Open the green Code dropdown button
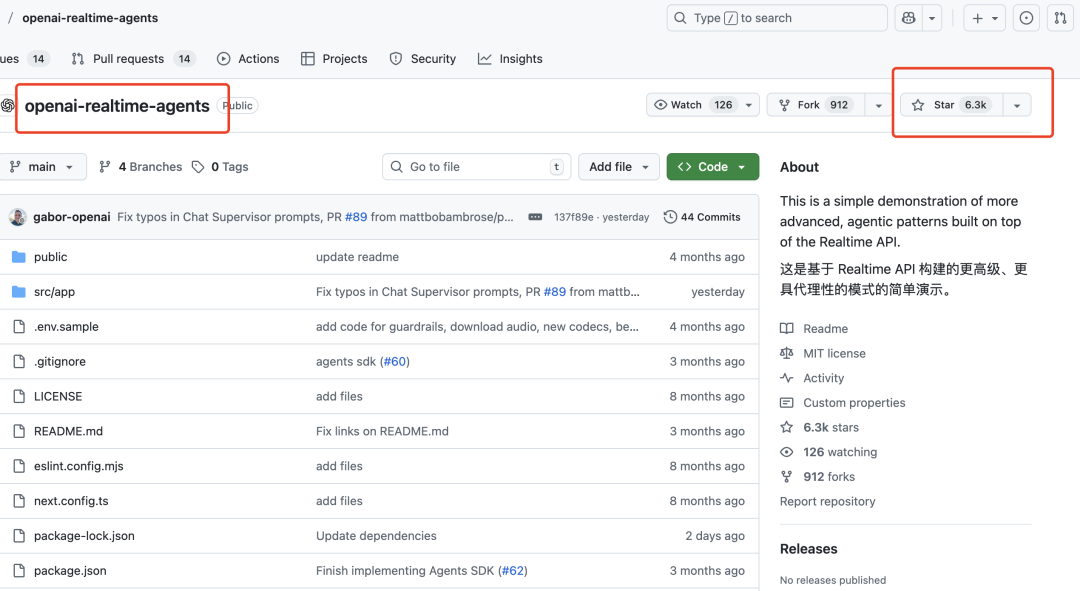Viewport: 1080px width, 591px height. (x=713, y=167)
